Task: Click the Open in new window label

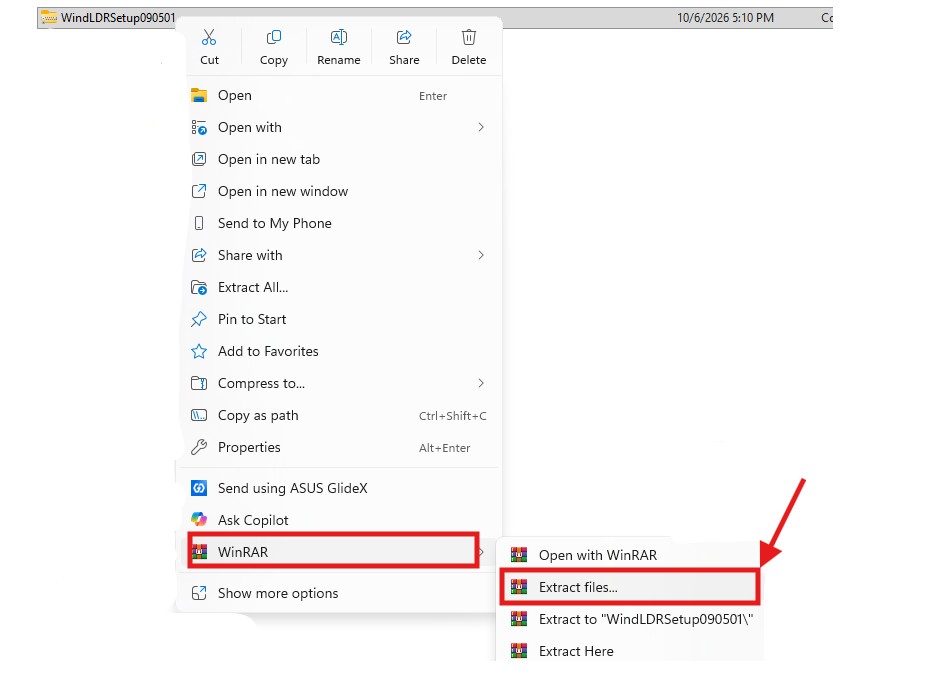Action: click(283, 191)
